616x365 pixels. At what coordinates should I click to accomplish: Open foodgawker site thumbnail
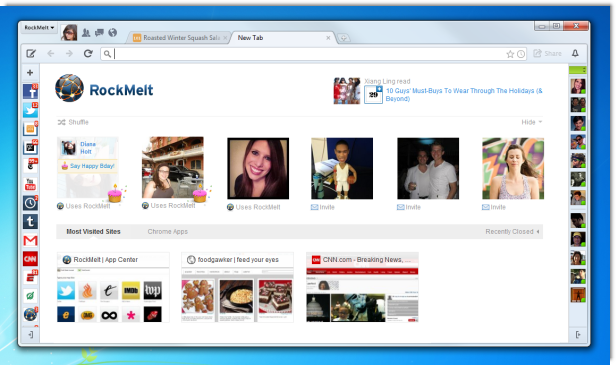click(237, 287)
